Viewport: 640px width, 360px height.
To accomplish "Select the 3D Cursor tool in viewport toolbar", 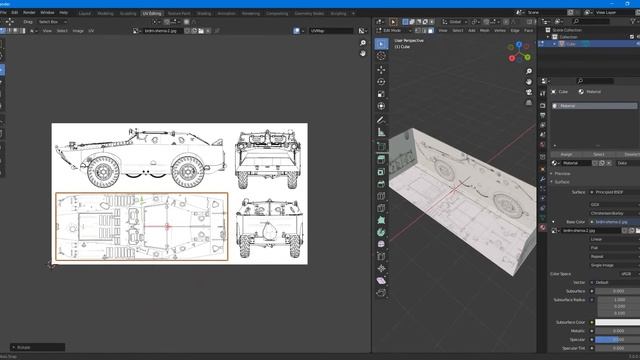I will click(x=381, y=56).
